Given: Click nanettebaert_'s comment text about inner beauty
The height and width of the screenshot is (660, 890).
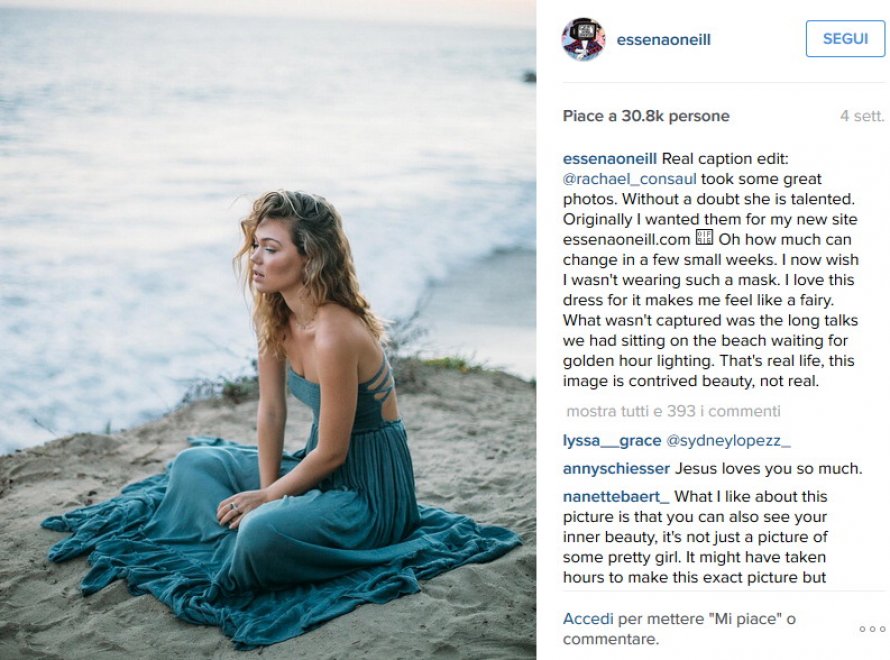Looking at the screenshot, I should [695, 537].
